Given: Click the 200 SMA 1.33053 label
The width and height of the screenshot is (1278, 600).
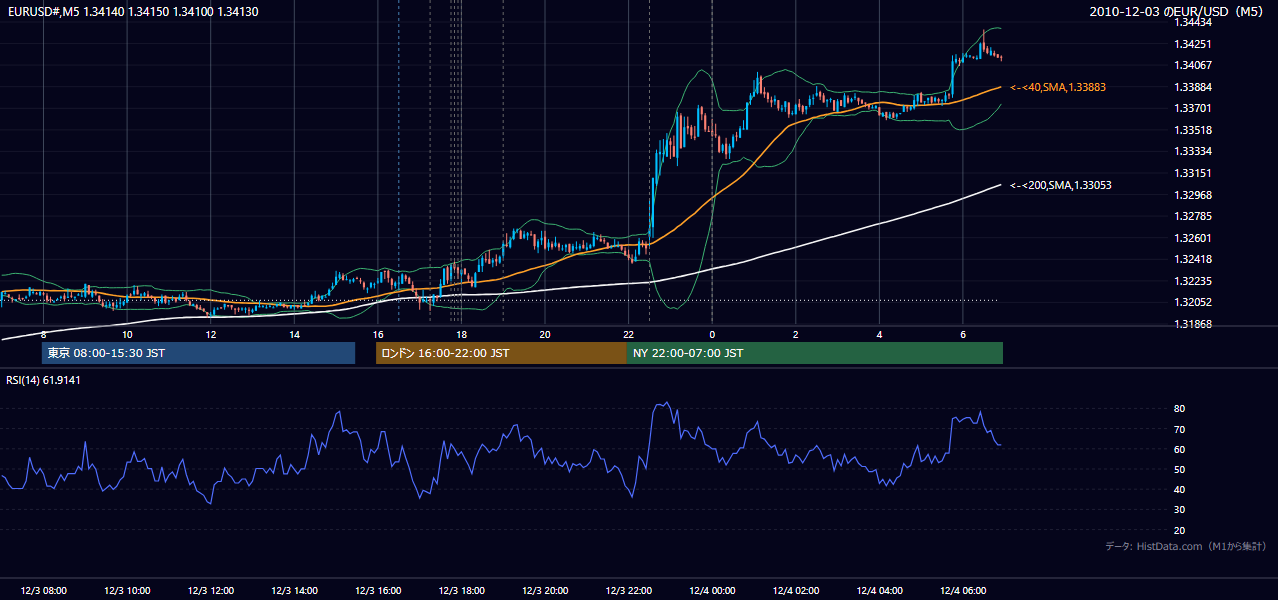Looking at the screenshot, I should 1061,185.
